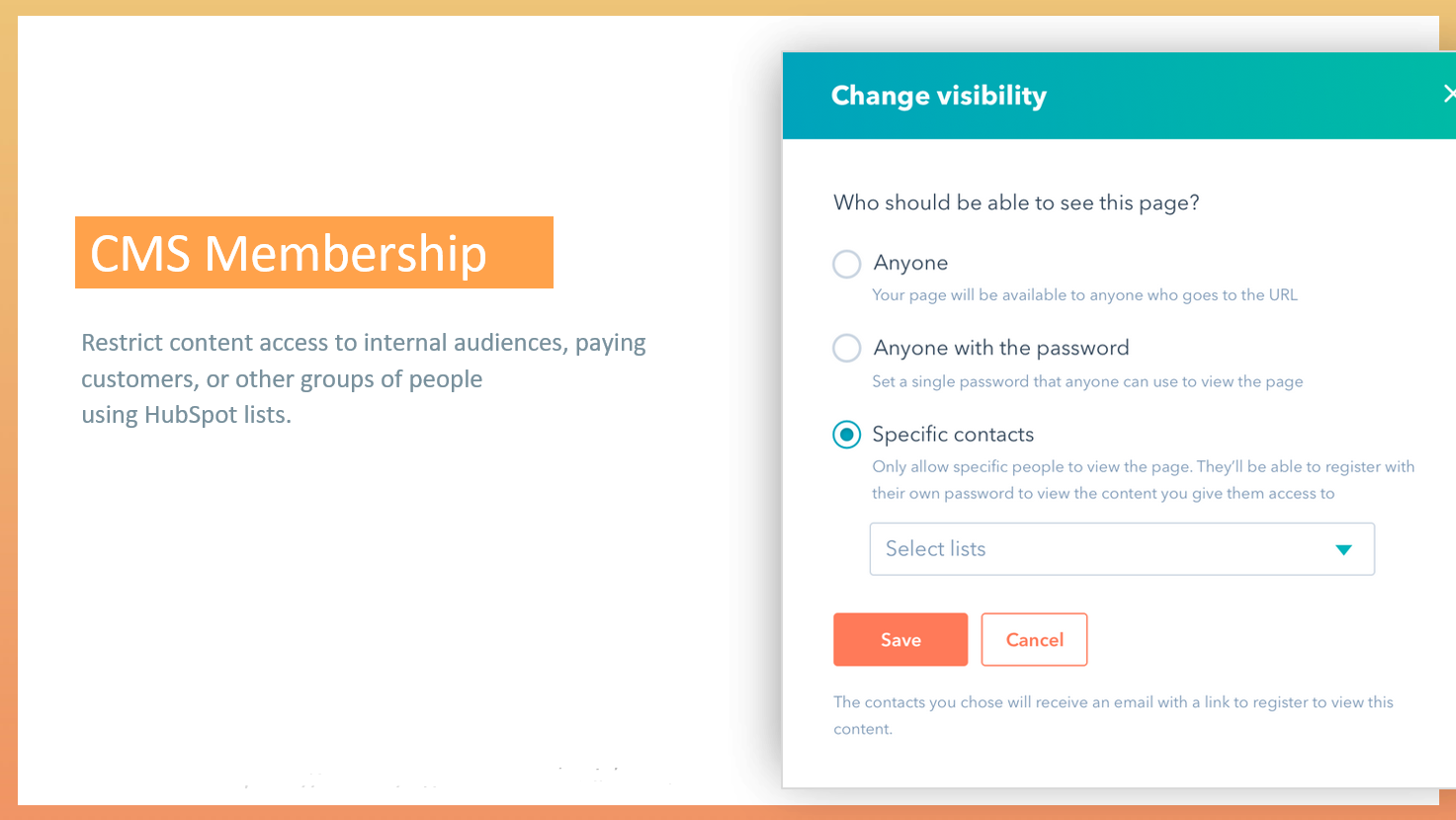Click the "Anyone" option label text

(x=910, y=263)
